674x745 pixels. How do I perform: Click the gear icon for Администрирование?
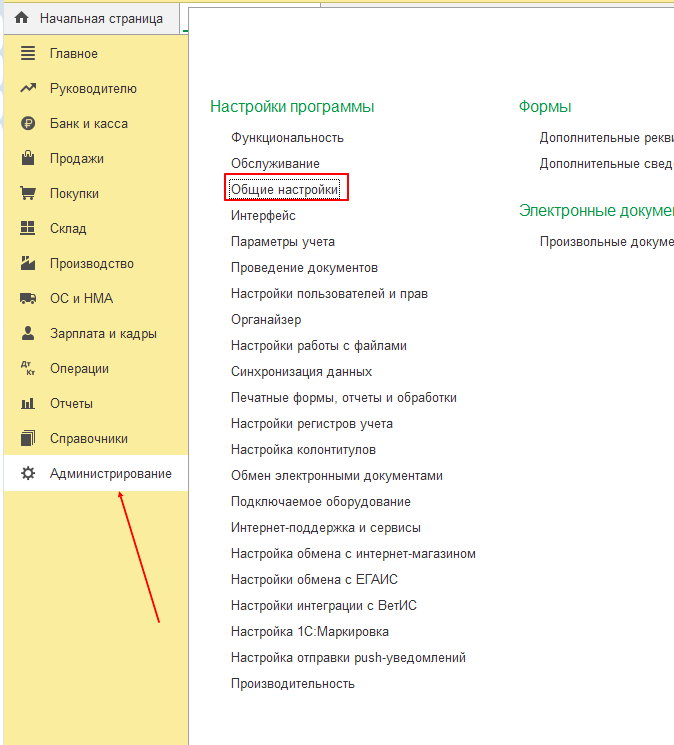(28, 473)
